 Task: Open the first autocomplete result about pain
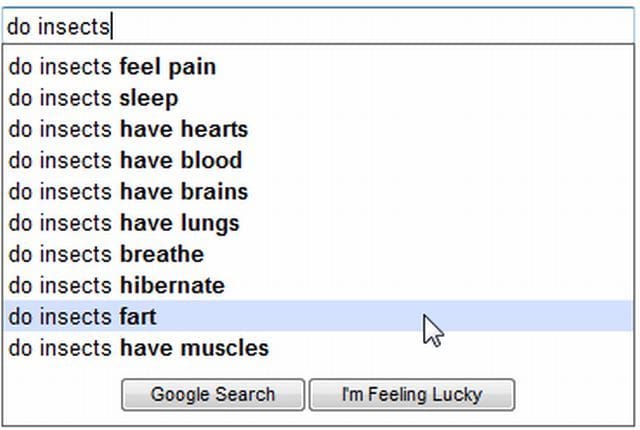tap(112, 68)
